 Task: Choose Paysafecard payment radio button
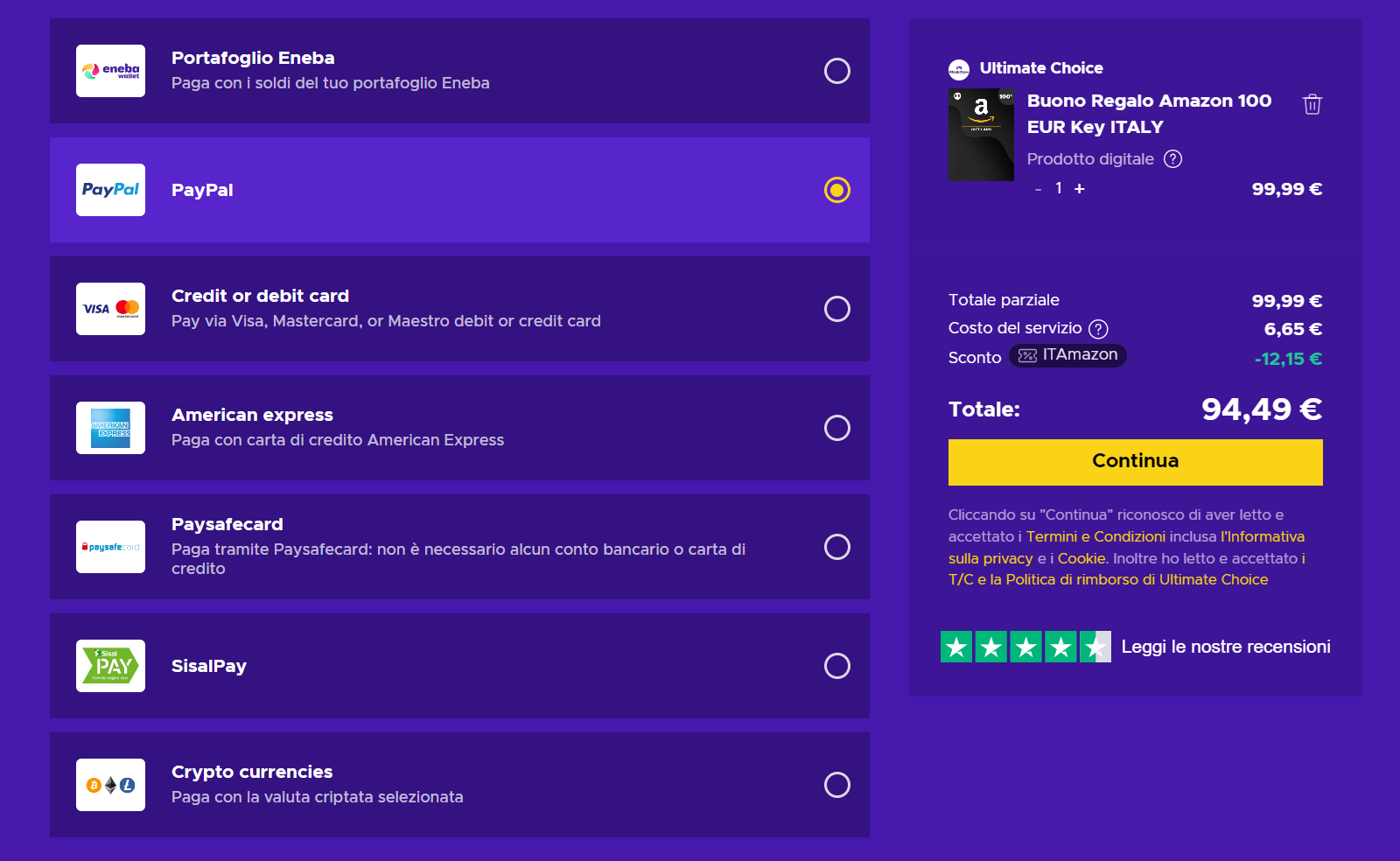(x=837, y=547)
